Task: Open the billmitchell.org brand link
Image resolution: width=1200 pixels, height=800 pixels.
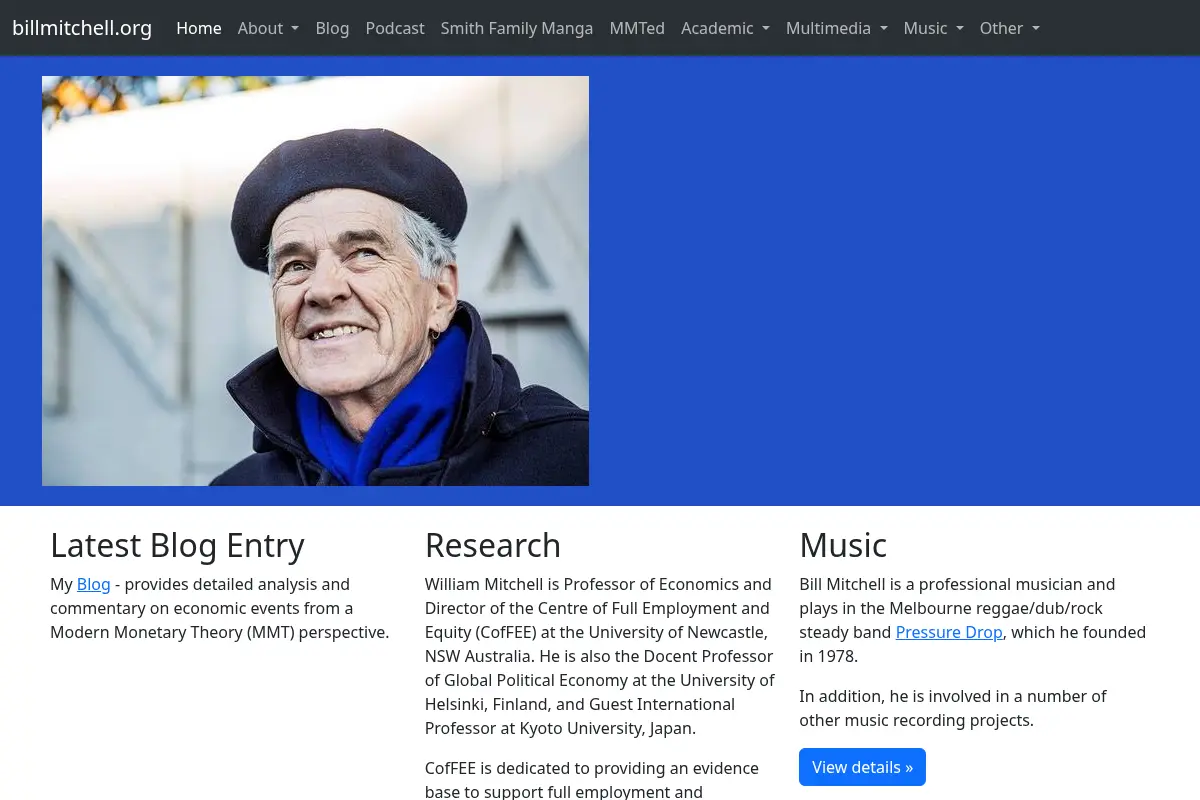Action: click(82, 28)
